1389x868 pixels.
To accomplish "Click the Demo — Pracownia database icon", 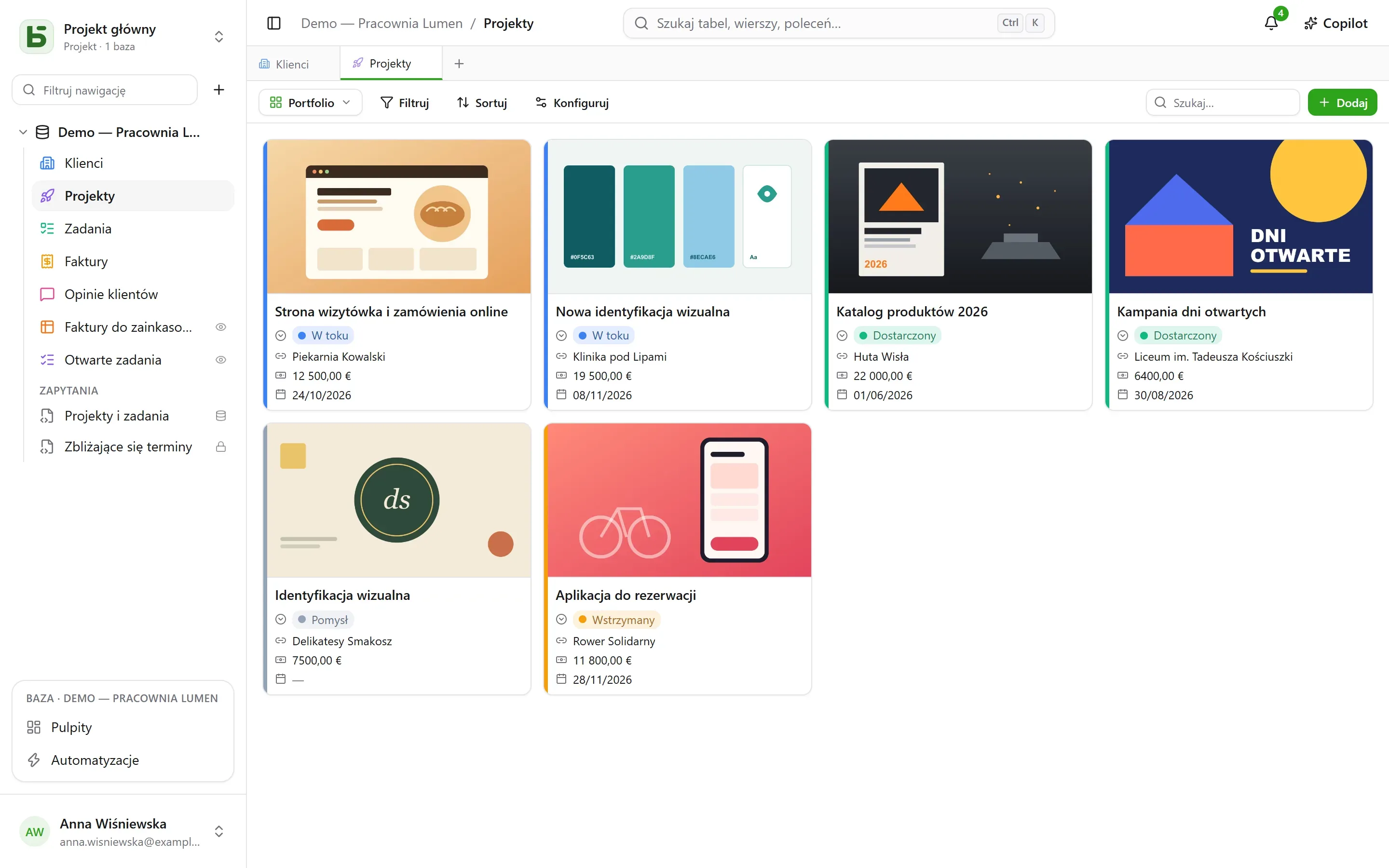I will (42, 132).
